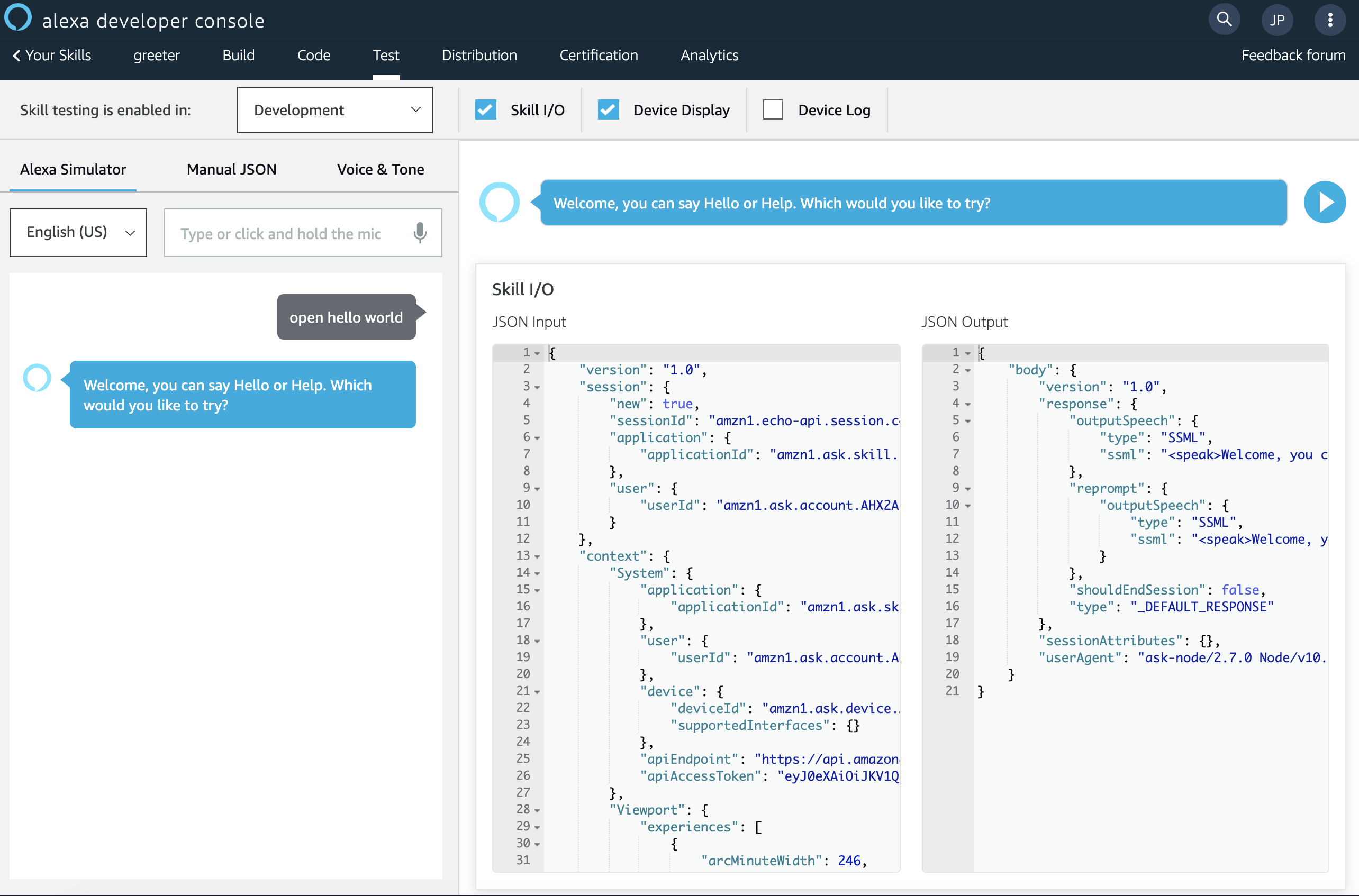The height and width of the screenshot is (896, 1359).
Task: Open the Development stage dropdown
Action: 334,109
